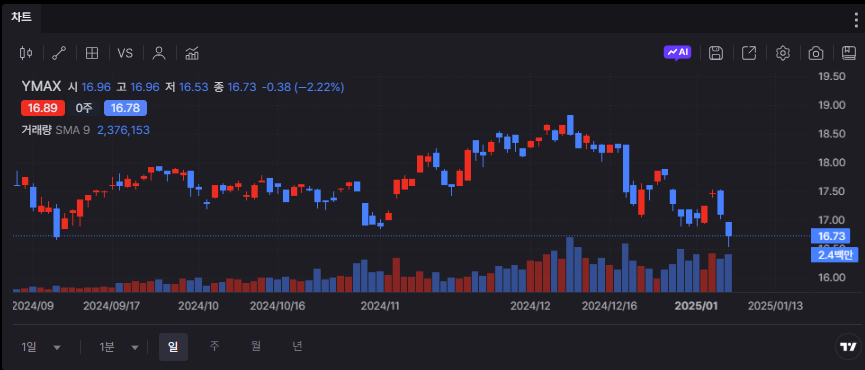Select the line drawing tool
Image resolution: width=865 pixels, height=370 pixels.
coord(59,53)
